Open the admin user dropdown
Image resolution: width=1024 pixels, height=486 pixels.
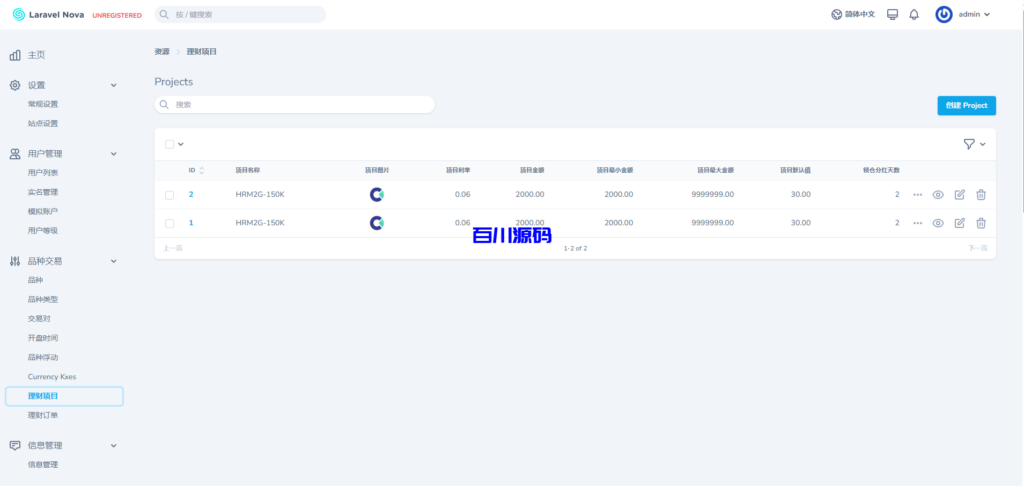click(x=963, y=15)
